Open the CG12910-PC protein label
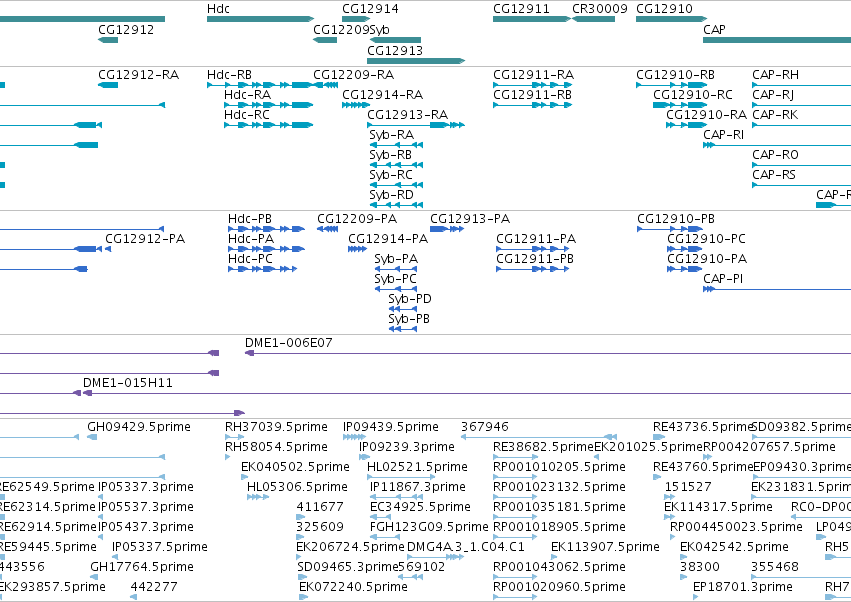The image size is (851, 602). (x=707, y=239)
